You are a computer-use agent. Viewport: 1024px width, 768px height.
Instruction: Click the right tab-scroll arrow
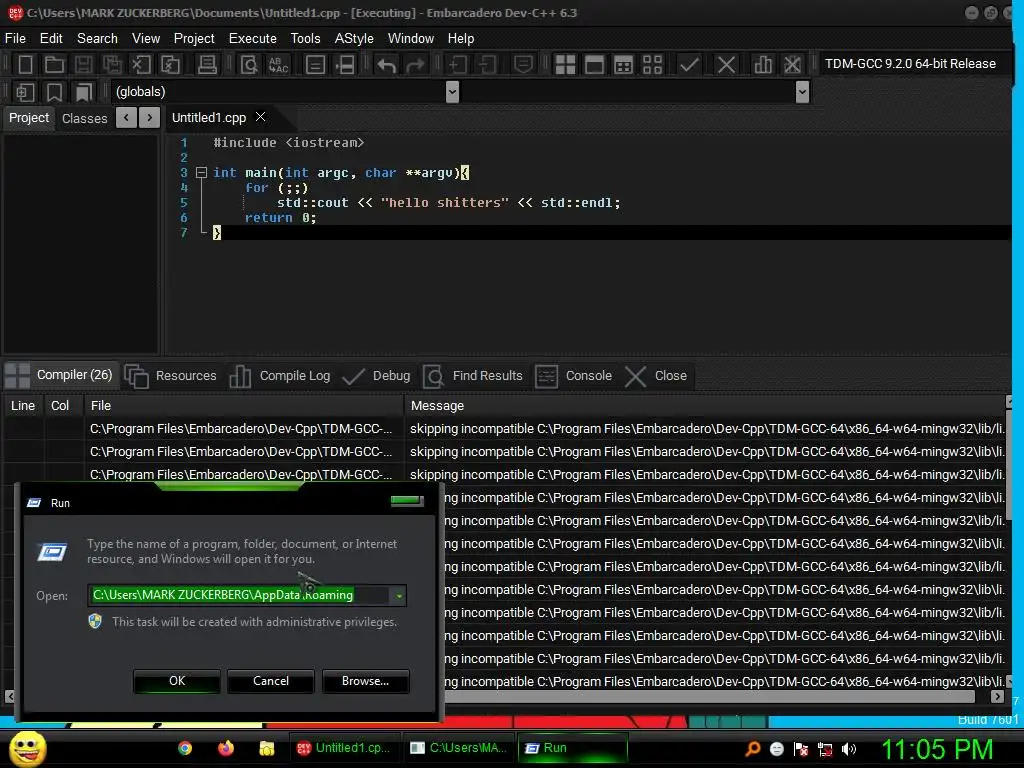(x=150, y=118)
